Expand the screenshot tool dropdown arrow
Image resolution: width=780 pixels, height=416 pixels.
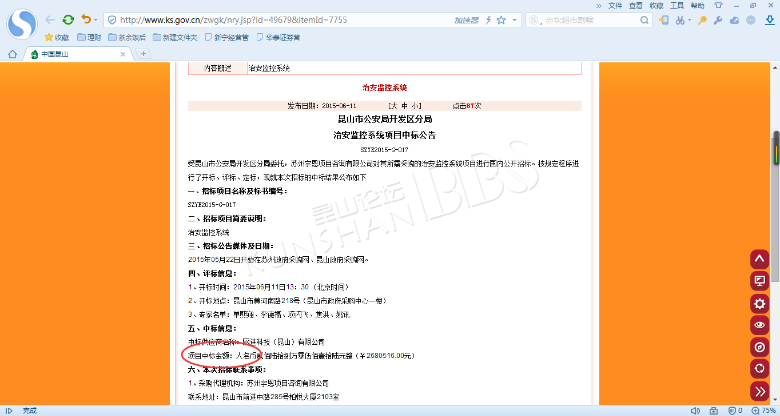[x=689, y=20]
